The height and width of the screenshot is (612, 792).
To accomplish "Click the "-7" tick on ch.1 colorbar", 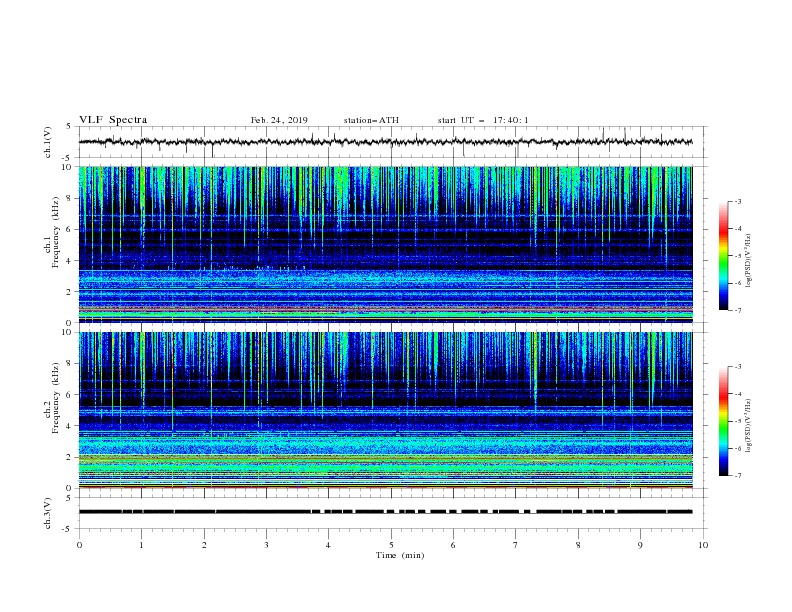I will (x=737, y=310).
